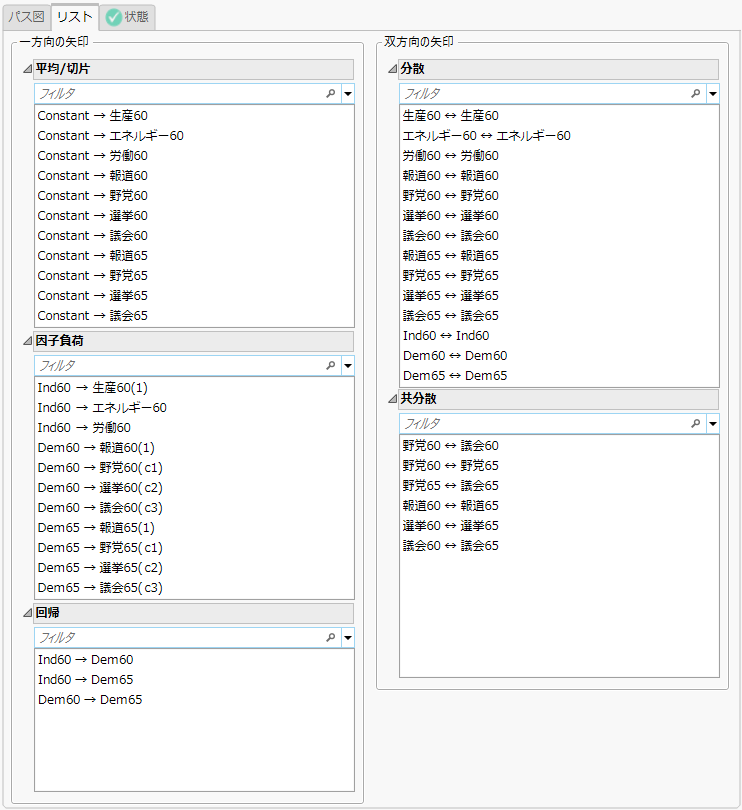Select row Constant → 生産60
Viewport: 742px width, 810px height.
click(194, 116)
